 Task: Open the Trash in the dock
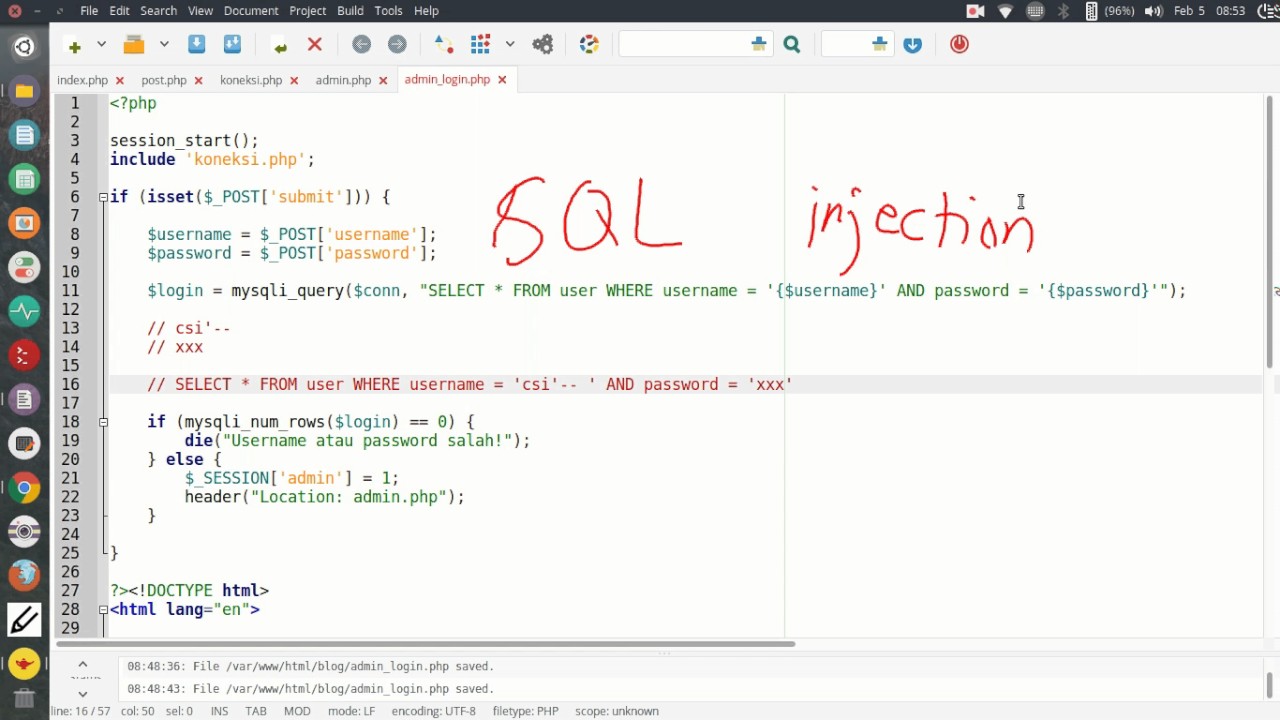point(25,699)
